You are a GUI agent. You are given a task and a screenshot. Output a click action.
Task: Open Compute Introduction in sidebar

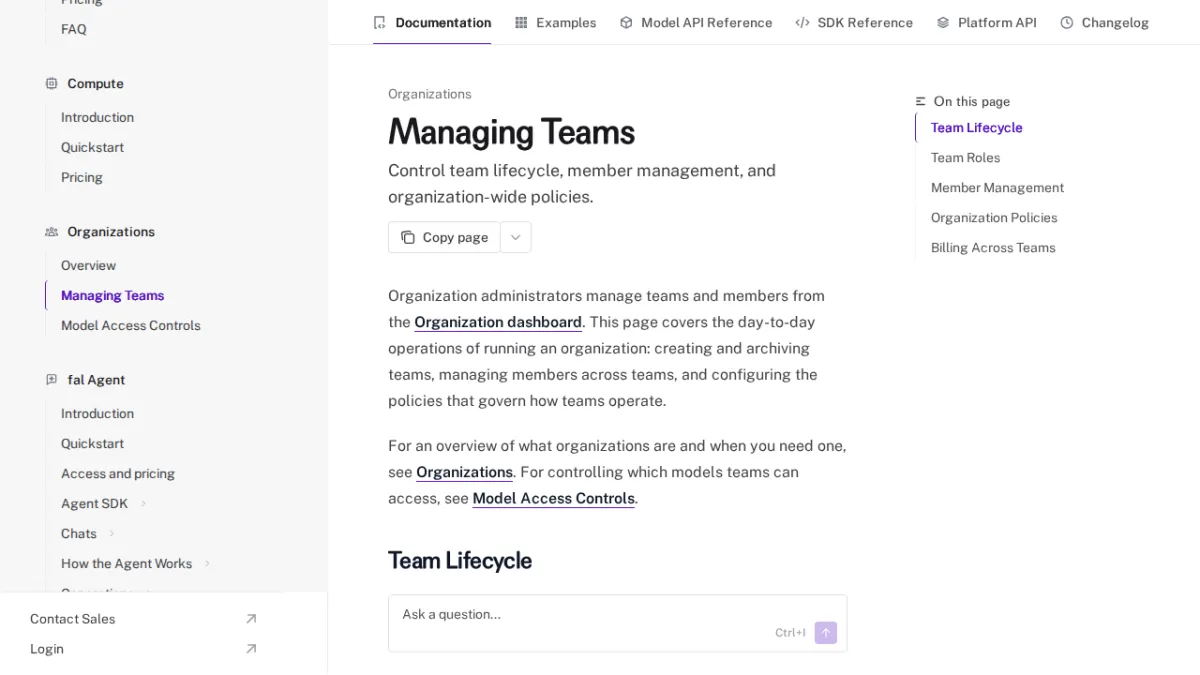(x=97, y=117)
